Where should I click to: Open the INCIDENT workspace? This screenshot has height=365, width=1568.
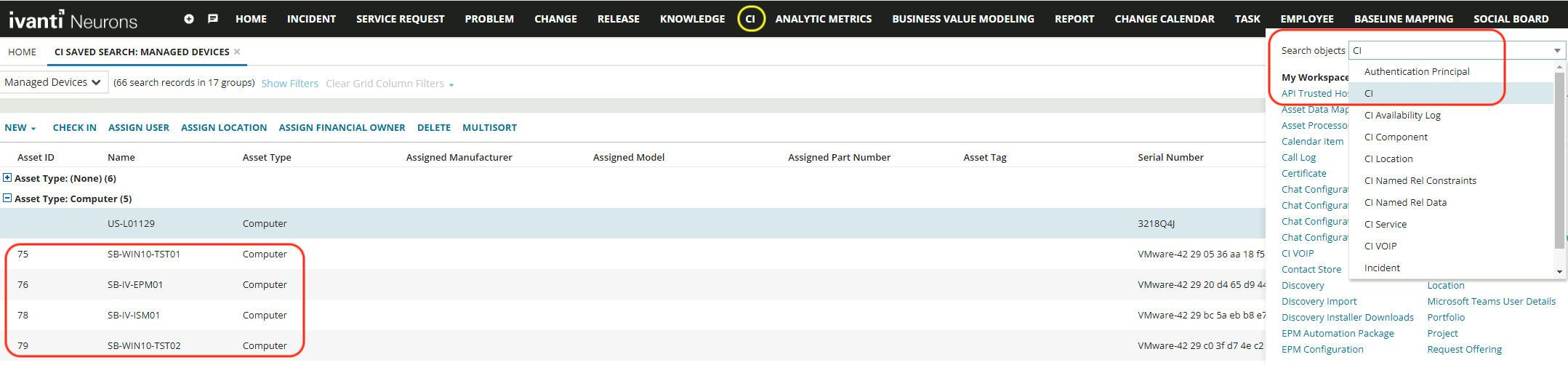[311, 19]
